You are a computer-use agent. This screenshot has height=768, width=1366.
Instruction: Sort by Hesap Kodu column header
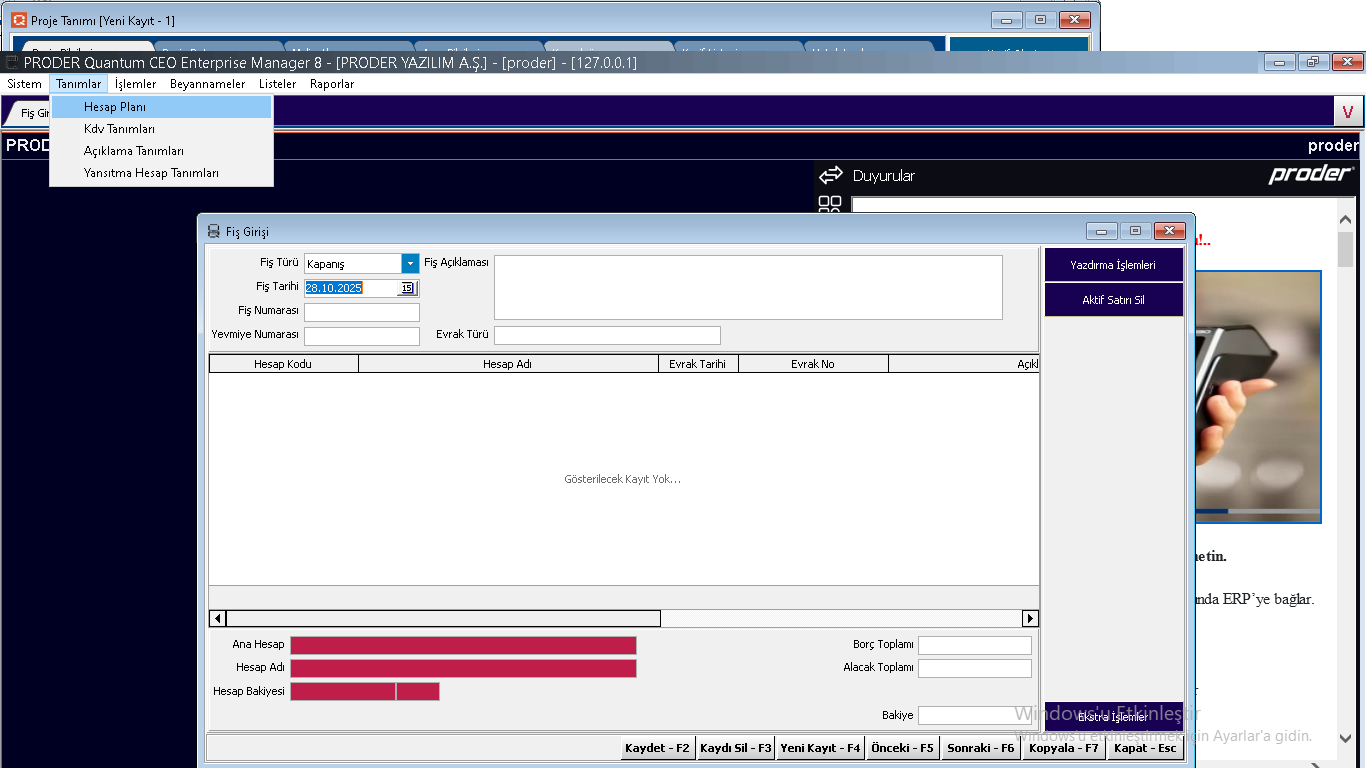tap(283, 364)
